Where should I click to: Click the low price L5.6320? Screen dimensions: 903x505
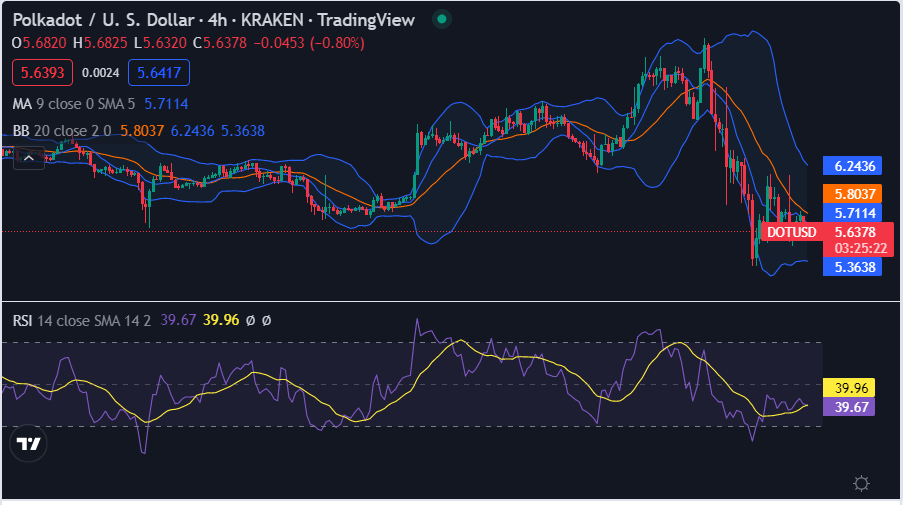160,43
